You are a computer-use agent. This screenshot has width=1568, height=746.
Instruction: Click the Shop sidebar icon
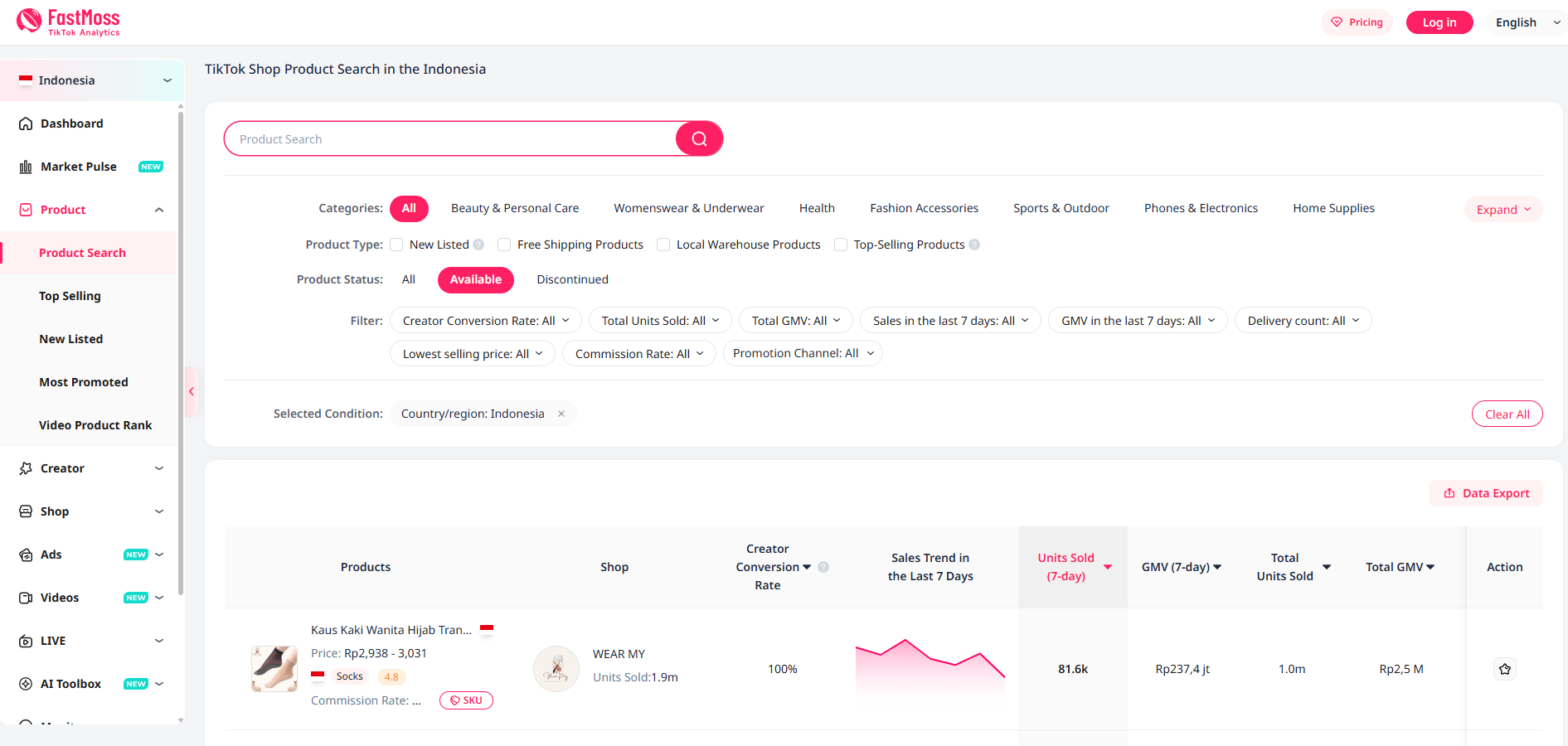point(26,511)
